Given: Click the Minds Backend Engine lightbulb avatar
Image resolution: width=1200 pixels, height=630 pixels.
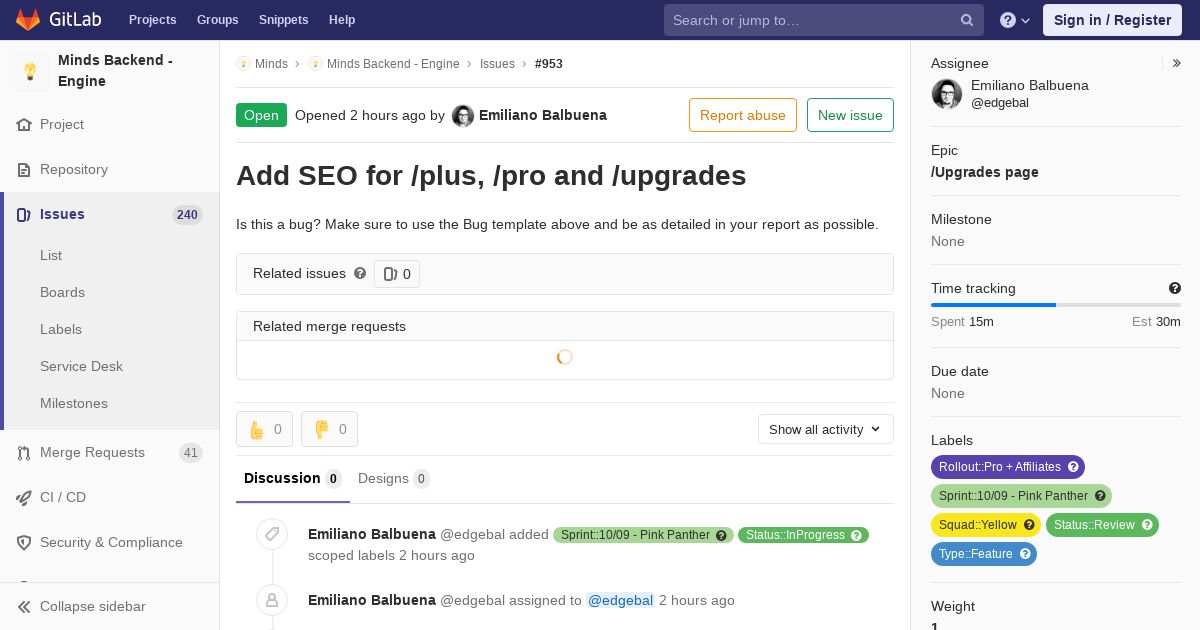Looking at the screenshot, I should point(30,71).
